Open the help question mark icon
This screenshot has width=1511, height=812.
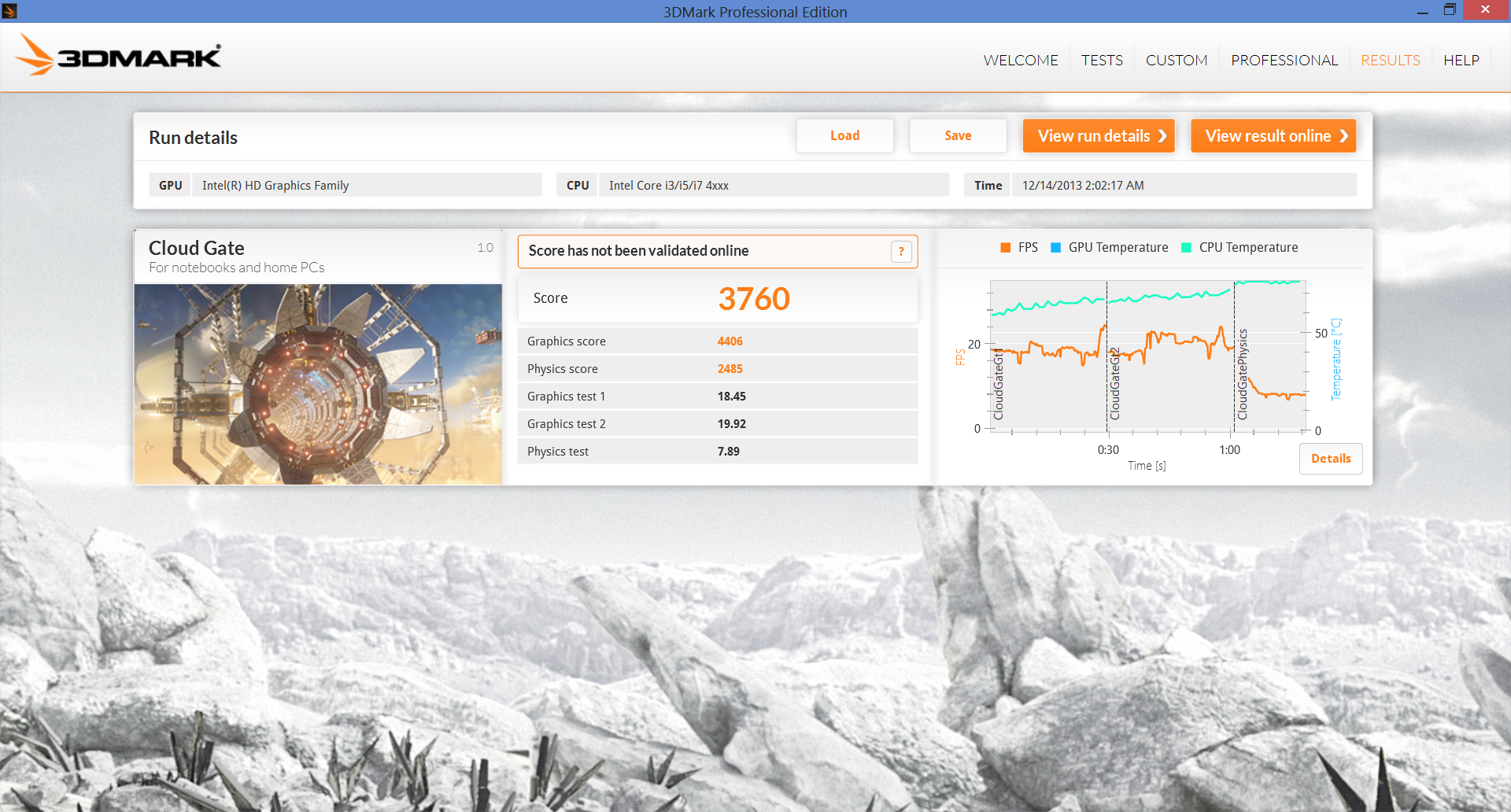coord(901,251)
